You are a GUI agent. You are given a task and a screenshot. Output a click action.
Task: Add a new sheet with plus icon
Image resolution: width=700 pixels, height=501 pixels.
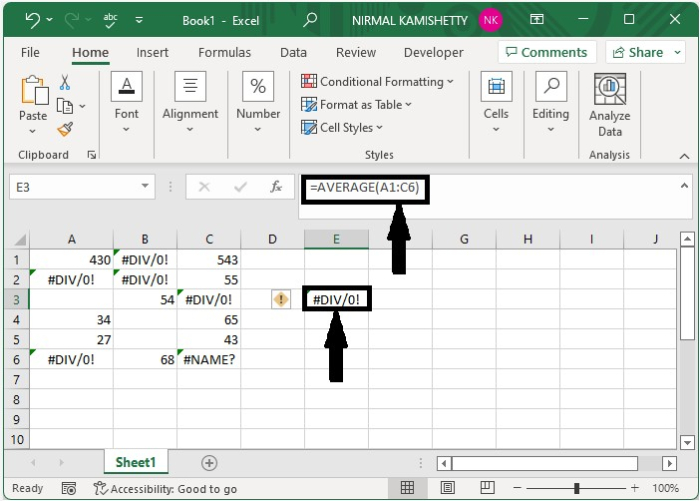tap(209, 463)
